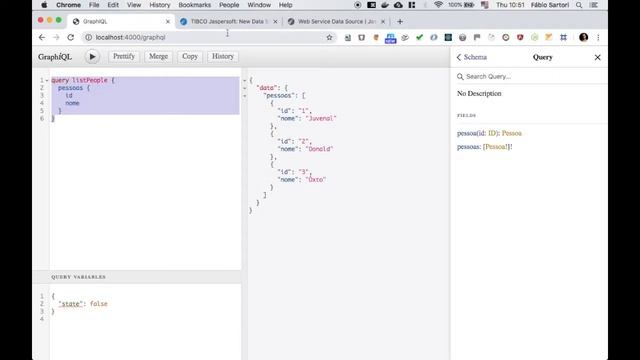Click the "state" variable key

(x=70, y=304)
